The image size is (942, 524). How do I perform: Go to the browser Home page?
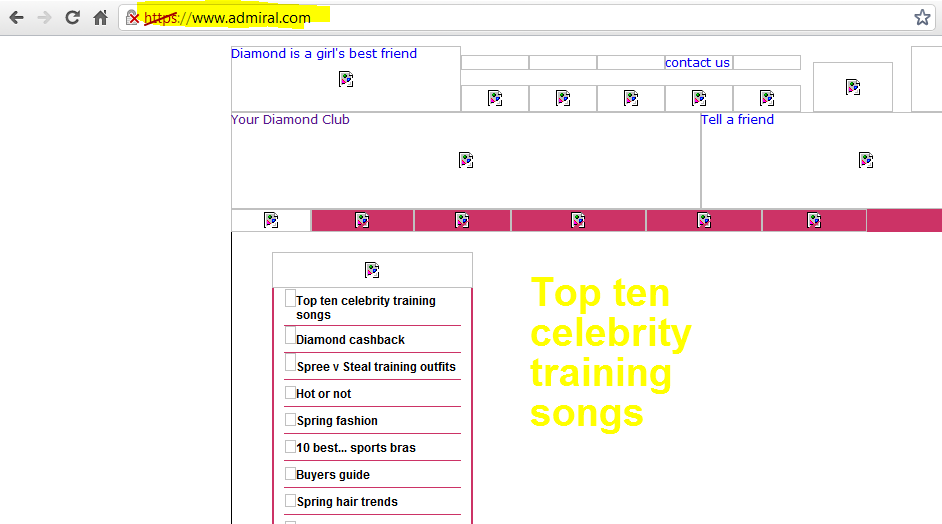coord(100,18)
